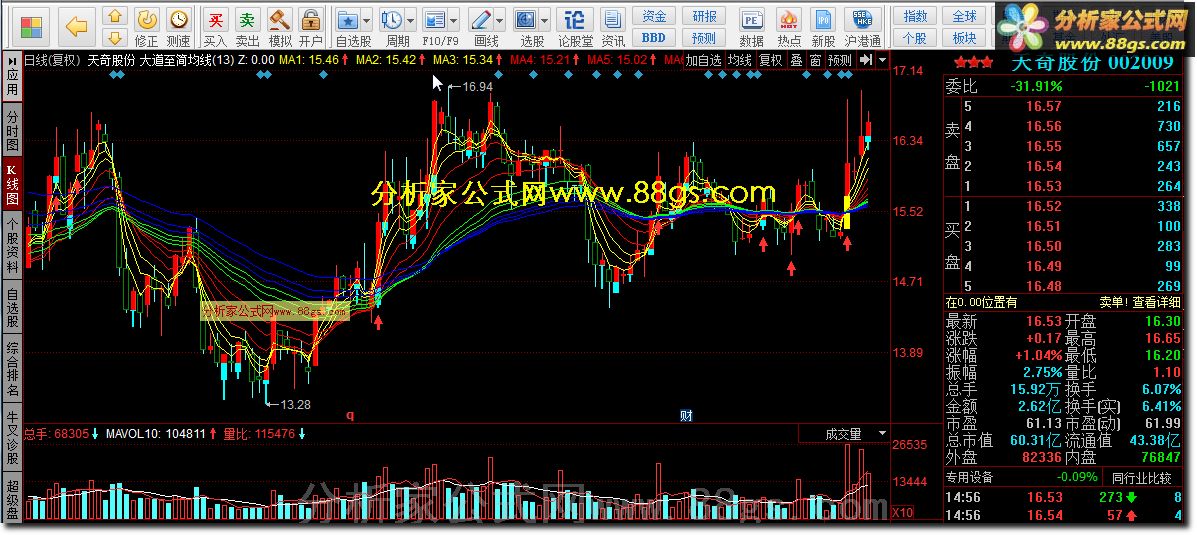Click the 指数 index button

tap(915, 16)
